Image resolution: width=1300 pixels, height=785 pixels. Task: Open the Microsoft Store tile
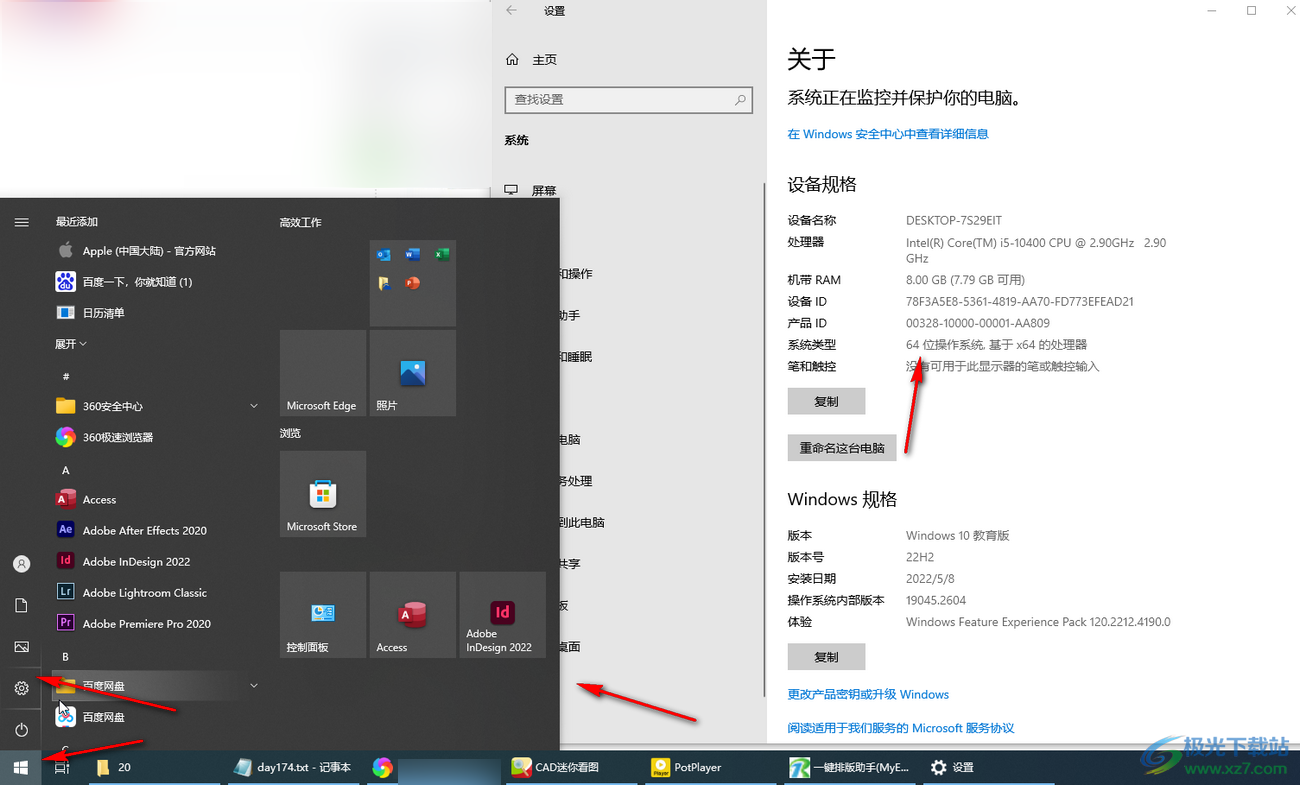point(323,494)
